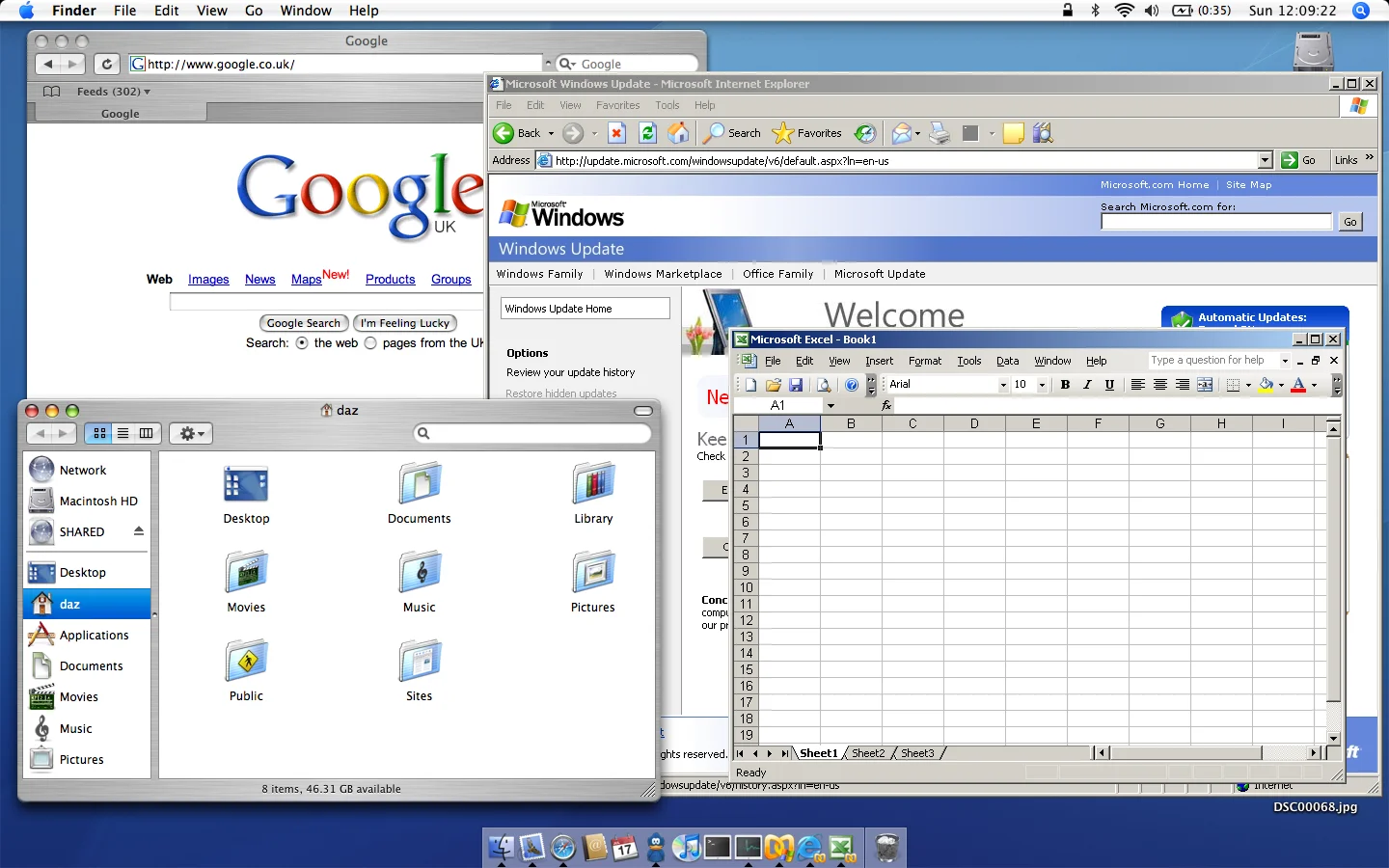Toggle the Finder toolbar pill button
Screen dimensions: 1389x868
click(x=643, y=411)
